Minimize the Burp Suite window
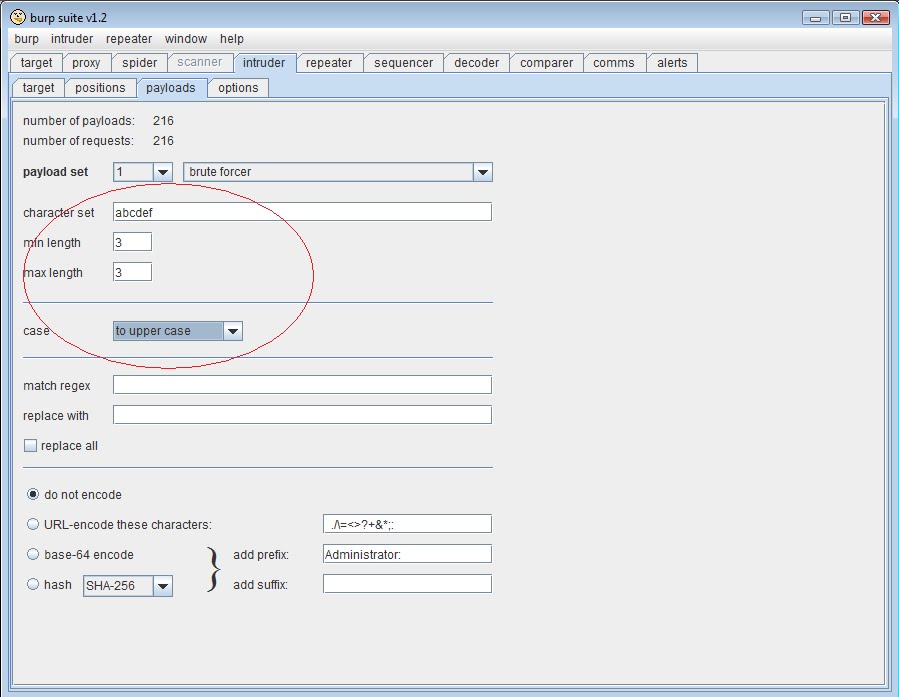 [816, 18]
